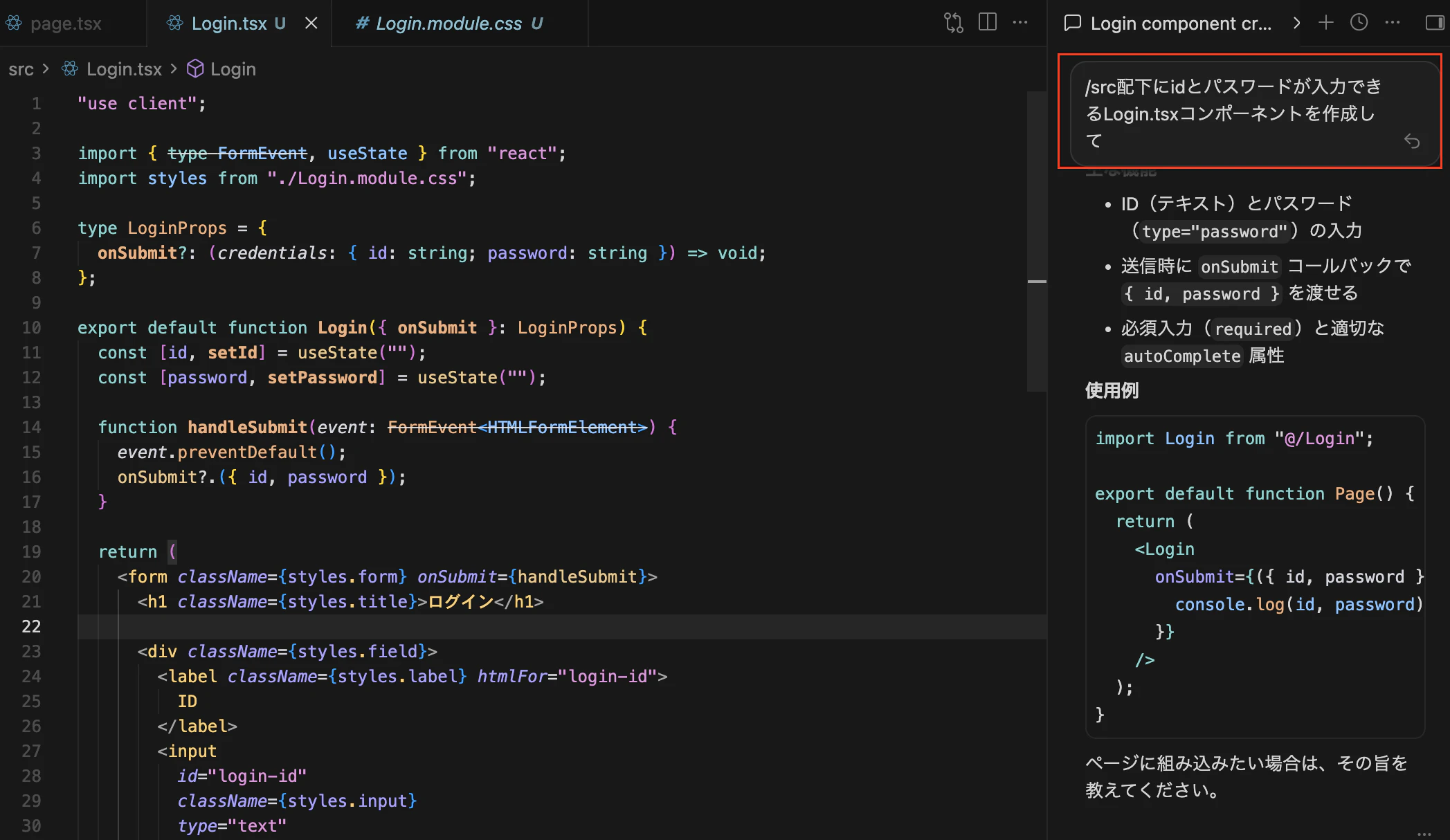Open source control compare changes icon
Screen dimensions: 1450x840
point(954,23)
